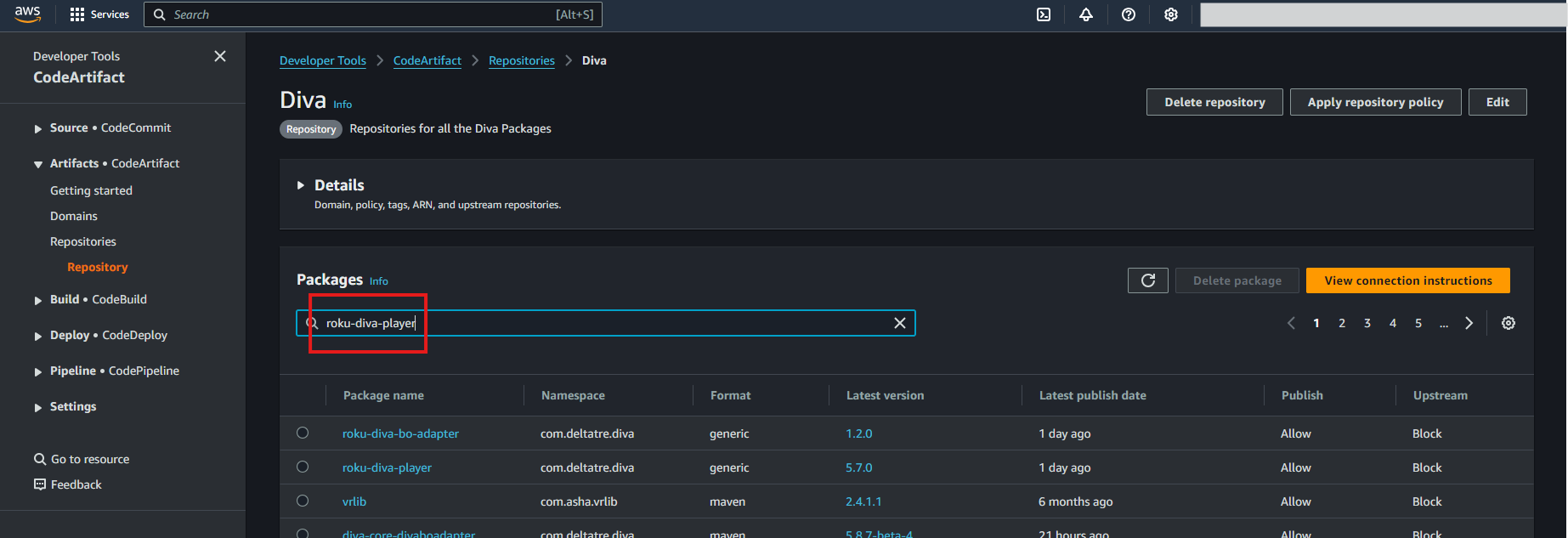Open the roku-diva-bo-adapter package link
The height and width of the screenshot is (538, 1568).
(400, 433)
